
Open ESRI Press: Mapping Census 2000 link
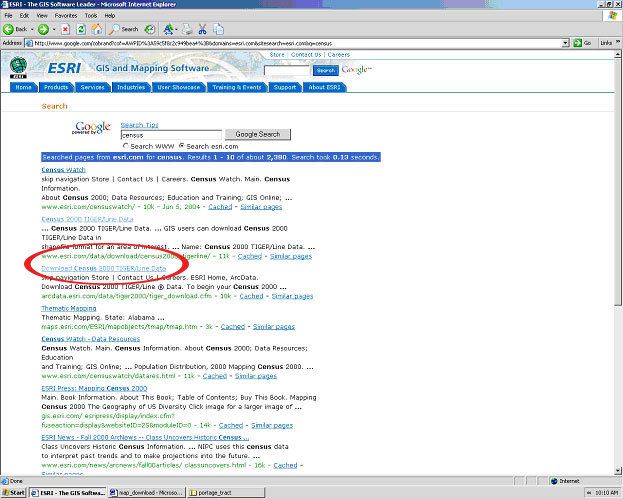pos(94,388)
